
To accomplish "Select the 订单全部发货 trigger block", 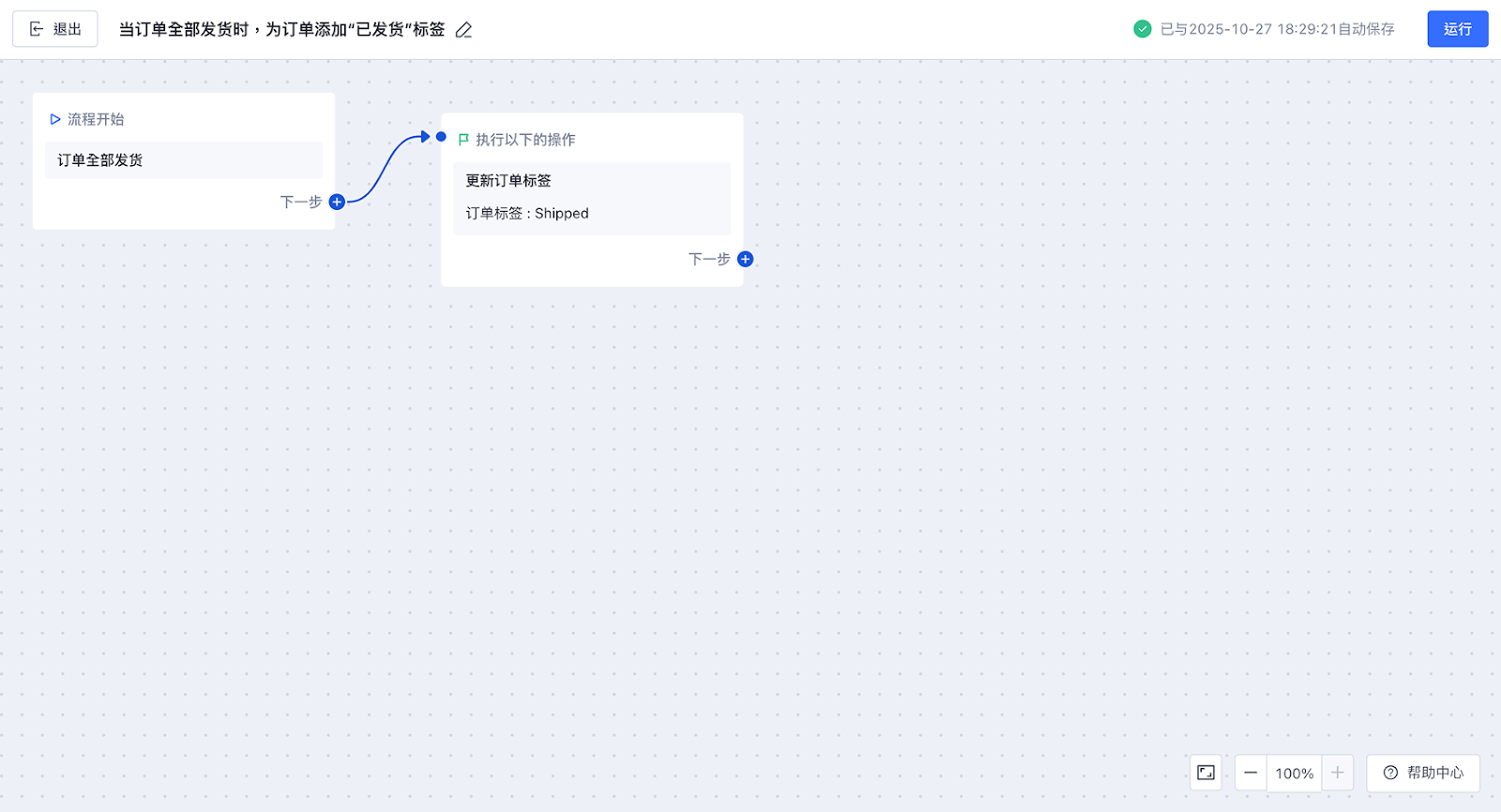I will coord(184,160).
